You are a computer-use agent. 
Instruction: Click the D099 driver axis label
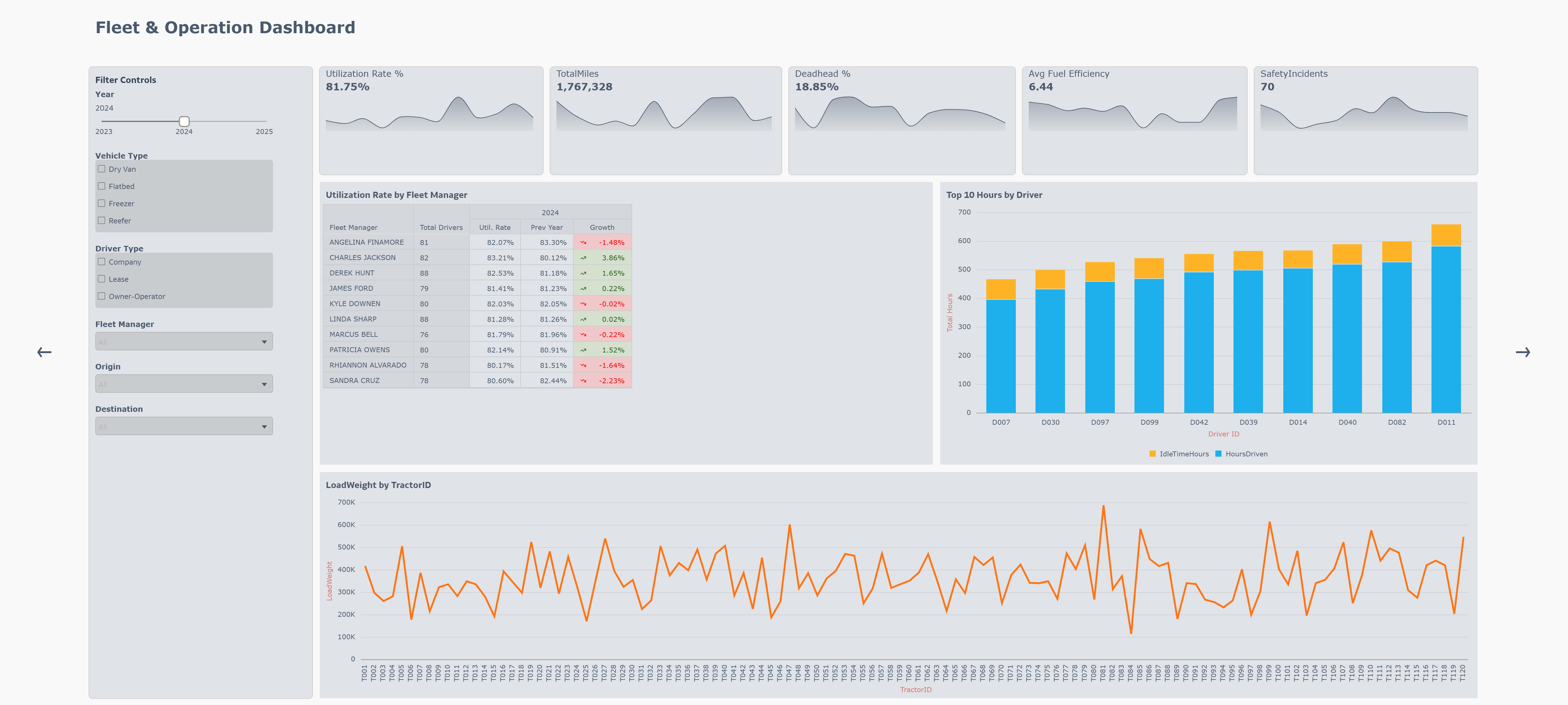1149,422
